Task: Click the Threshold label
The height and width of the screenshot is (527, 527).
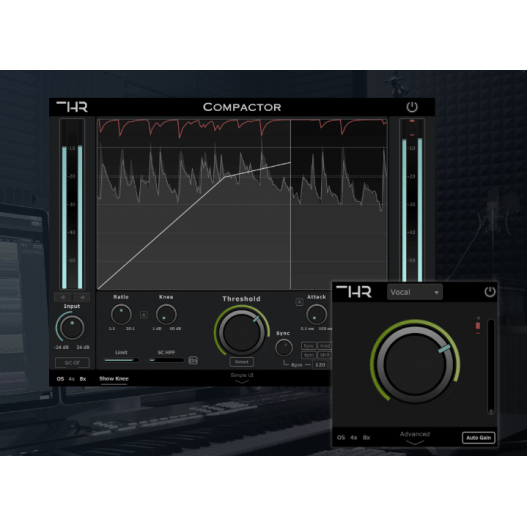Action: (x=241, y=299)
